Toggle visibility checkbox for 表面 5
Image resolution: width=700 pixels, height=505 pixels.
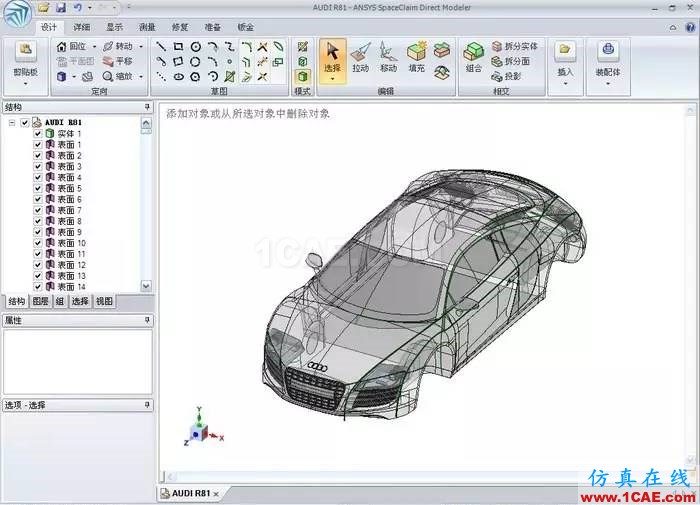pos(38,188)
